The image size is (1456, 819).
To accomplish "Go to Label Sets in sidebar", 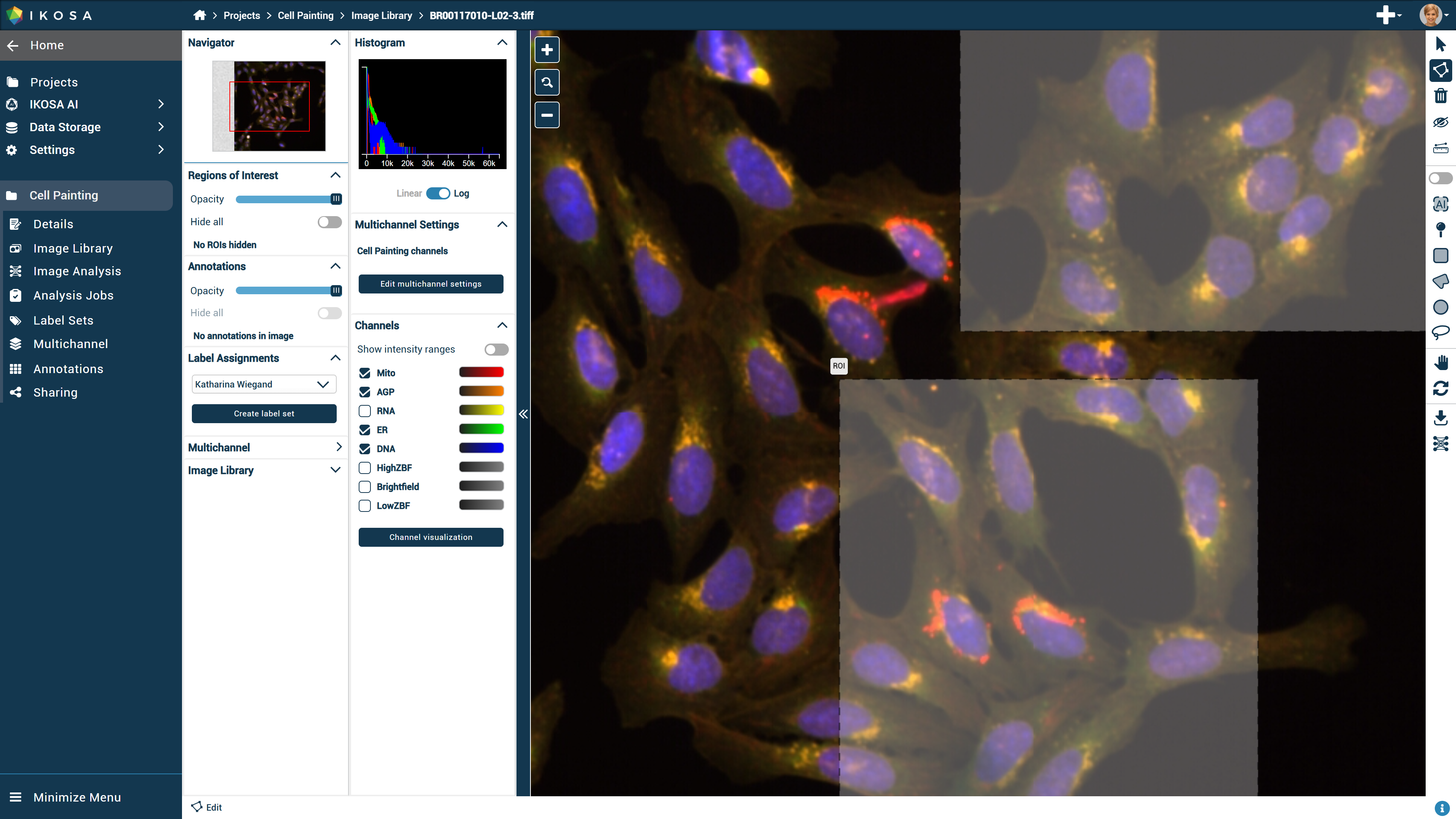I will pos(63,320).
